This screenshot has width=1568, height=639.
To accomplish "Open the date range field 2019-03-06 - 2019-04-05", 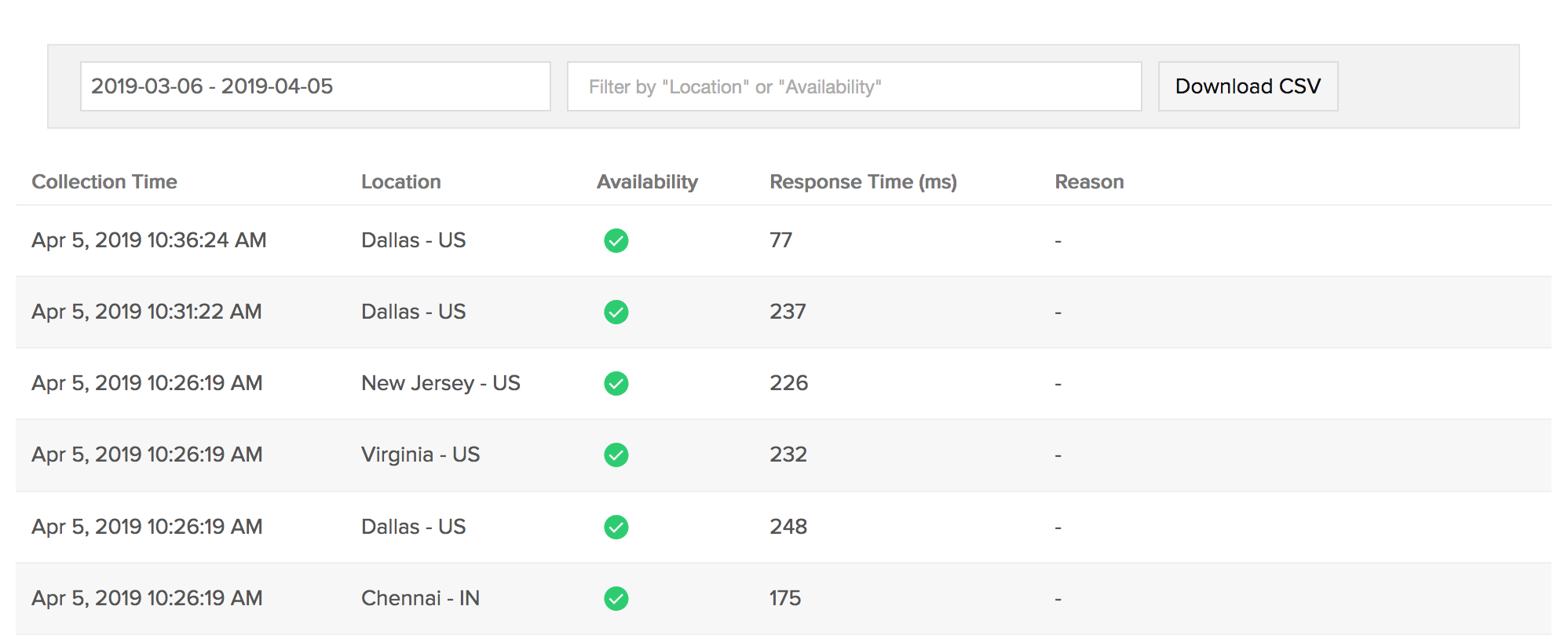I will pyautogui.click(x=315, y=86).
